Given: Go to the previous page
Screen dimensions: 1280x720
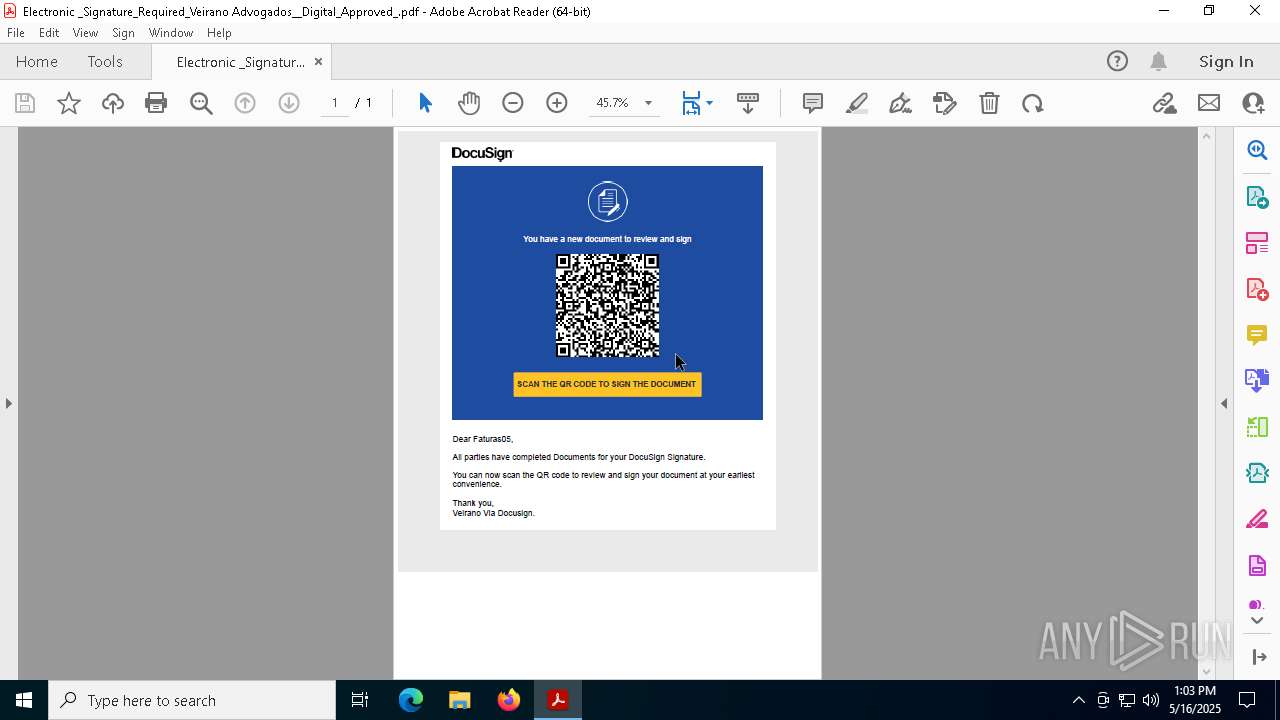Looking at the screenshot, I should 245,103.
